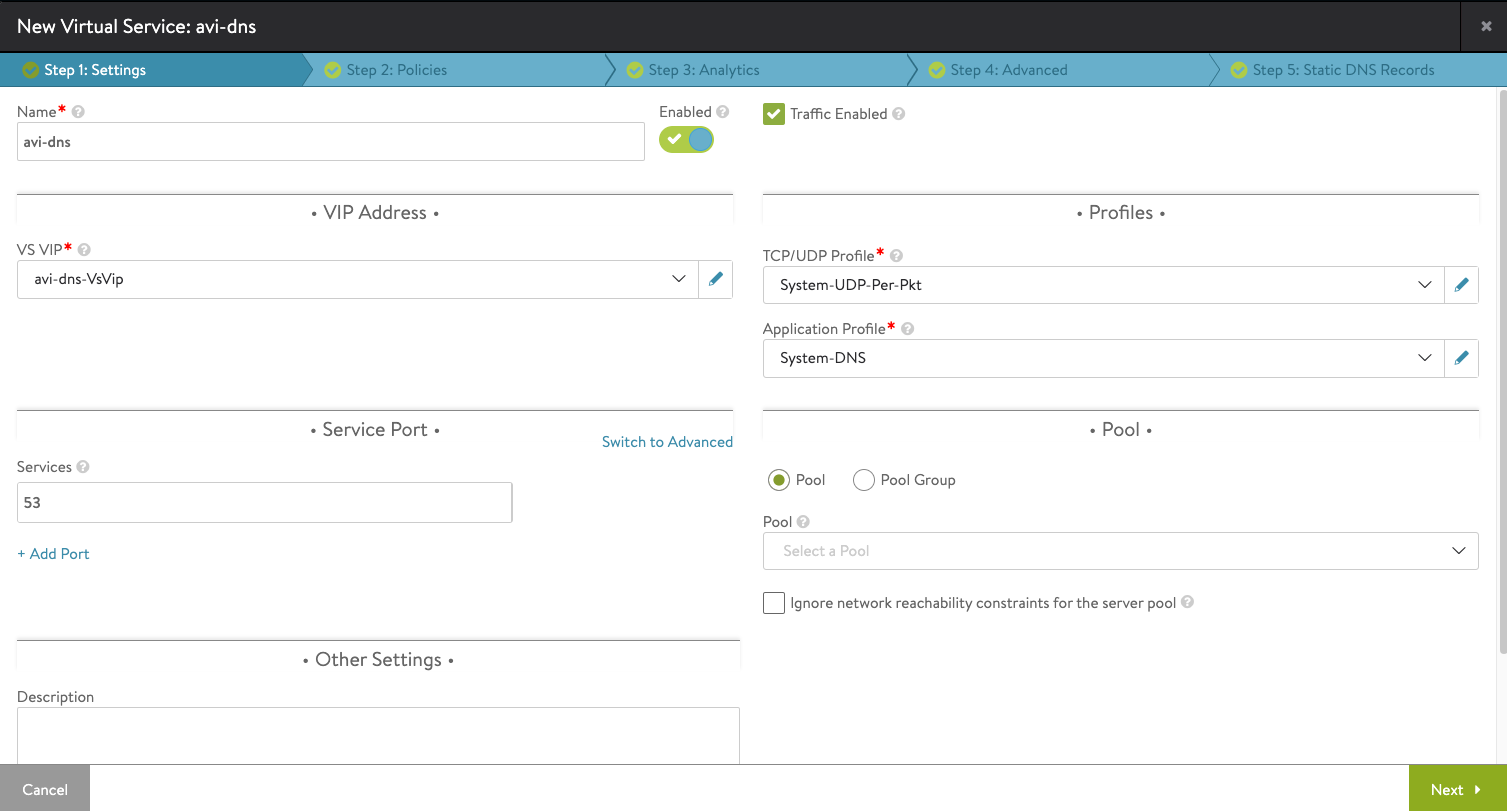
Task: Click the Cancel button
Action: click(45, 789)
